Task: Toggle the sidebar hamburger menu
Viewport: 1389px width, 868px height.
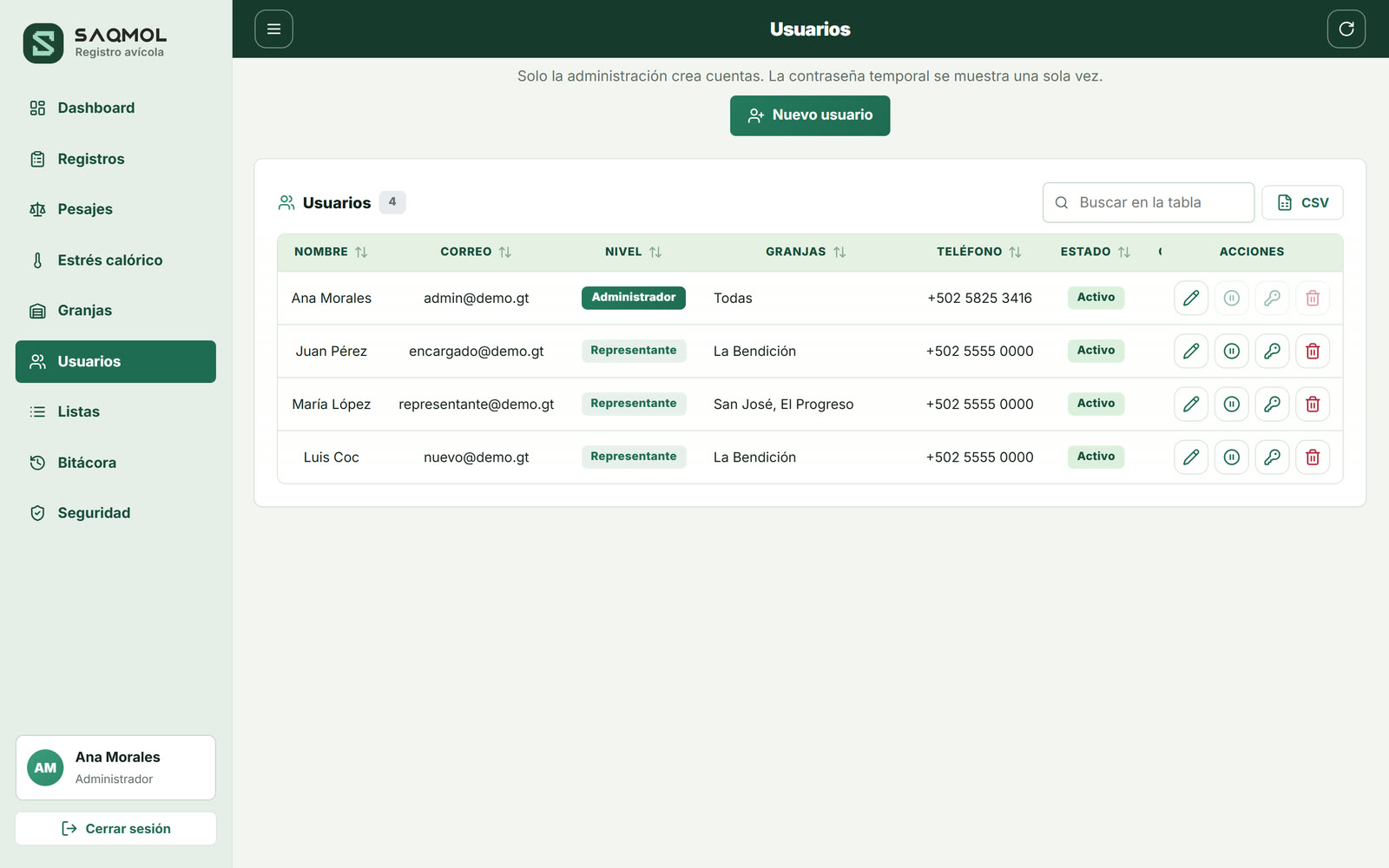Action: click(273, 29)
